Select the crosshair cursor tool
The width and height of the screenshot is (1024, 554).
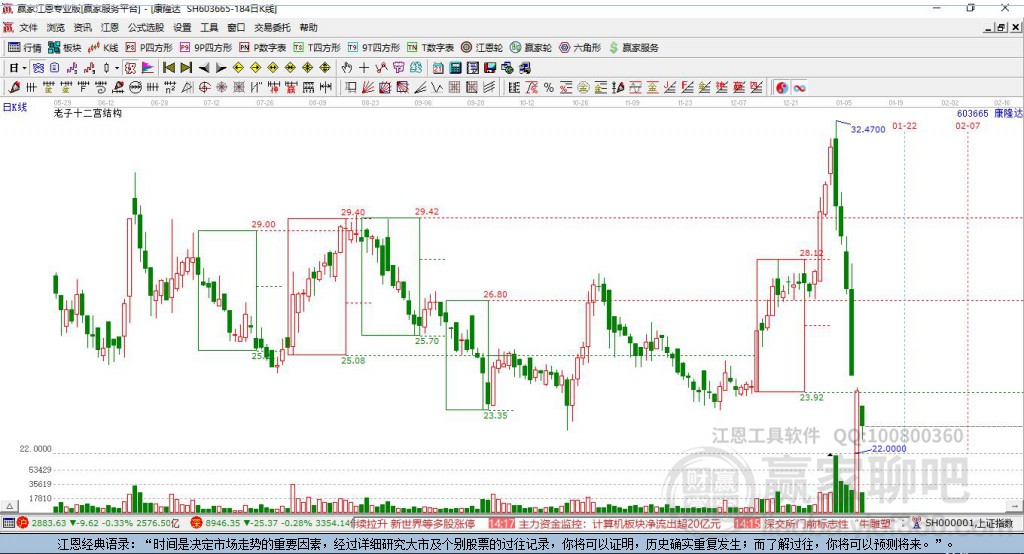(364, 68)
